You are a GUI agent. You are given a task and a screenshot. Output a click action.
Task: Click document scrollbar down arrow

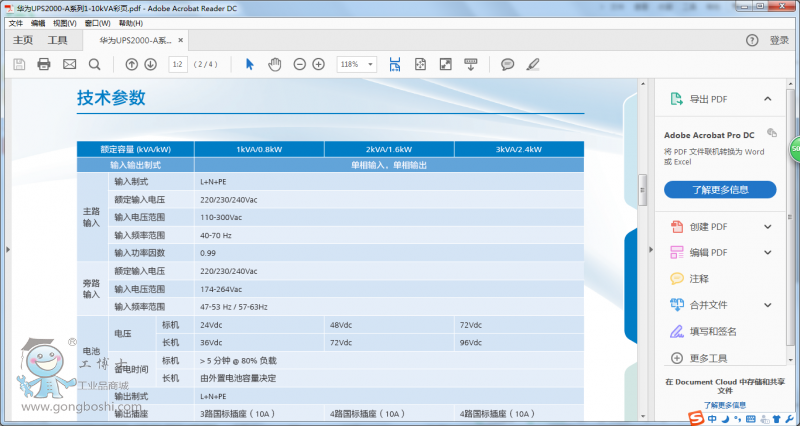click(643, 416)
